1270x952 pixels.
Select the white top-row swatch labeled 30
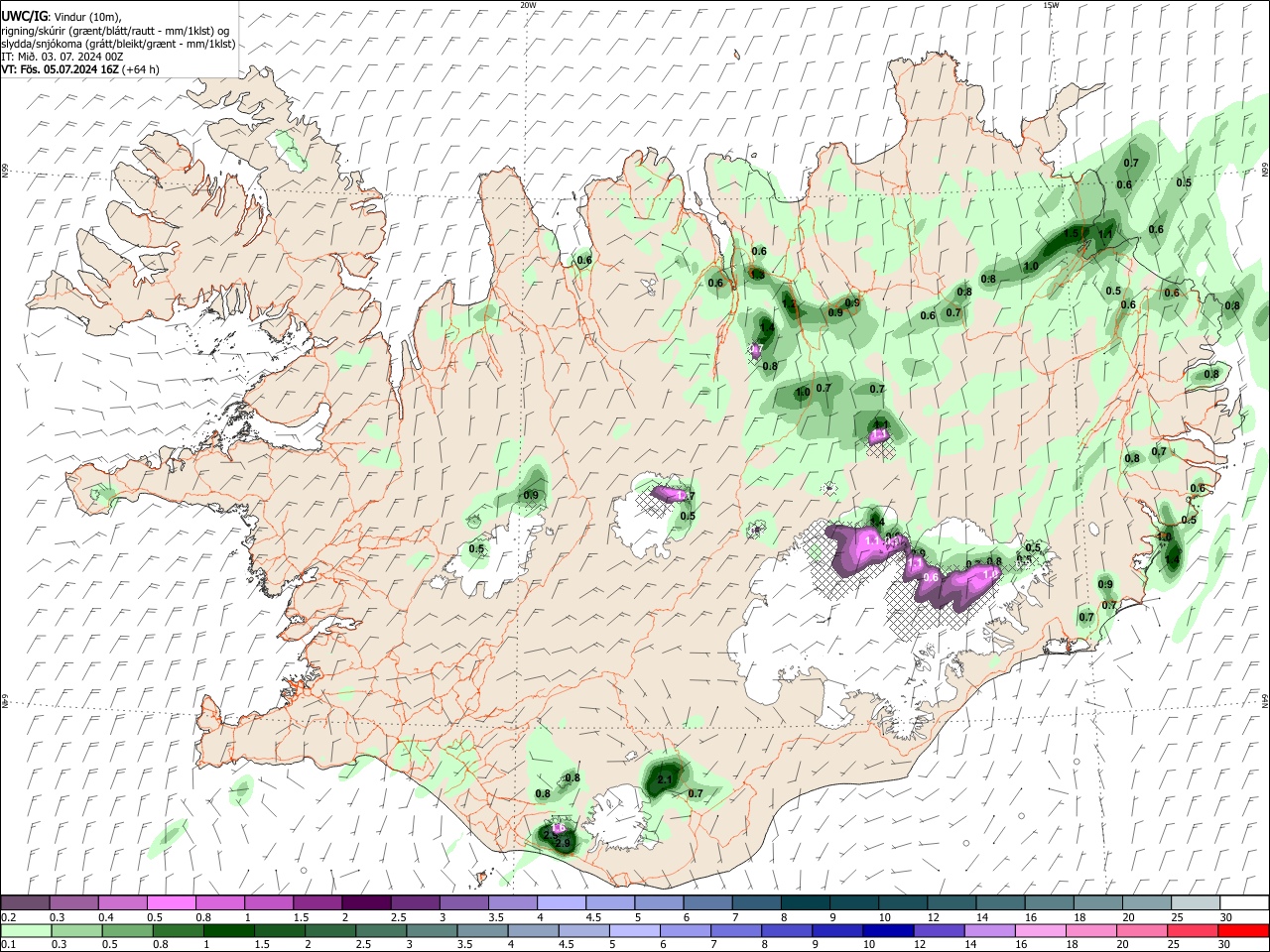point(1243,902)
